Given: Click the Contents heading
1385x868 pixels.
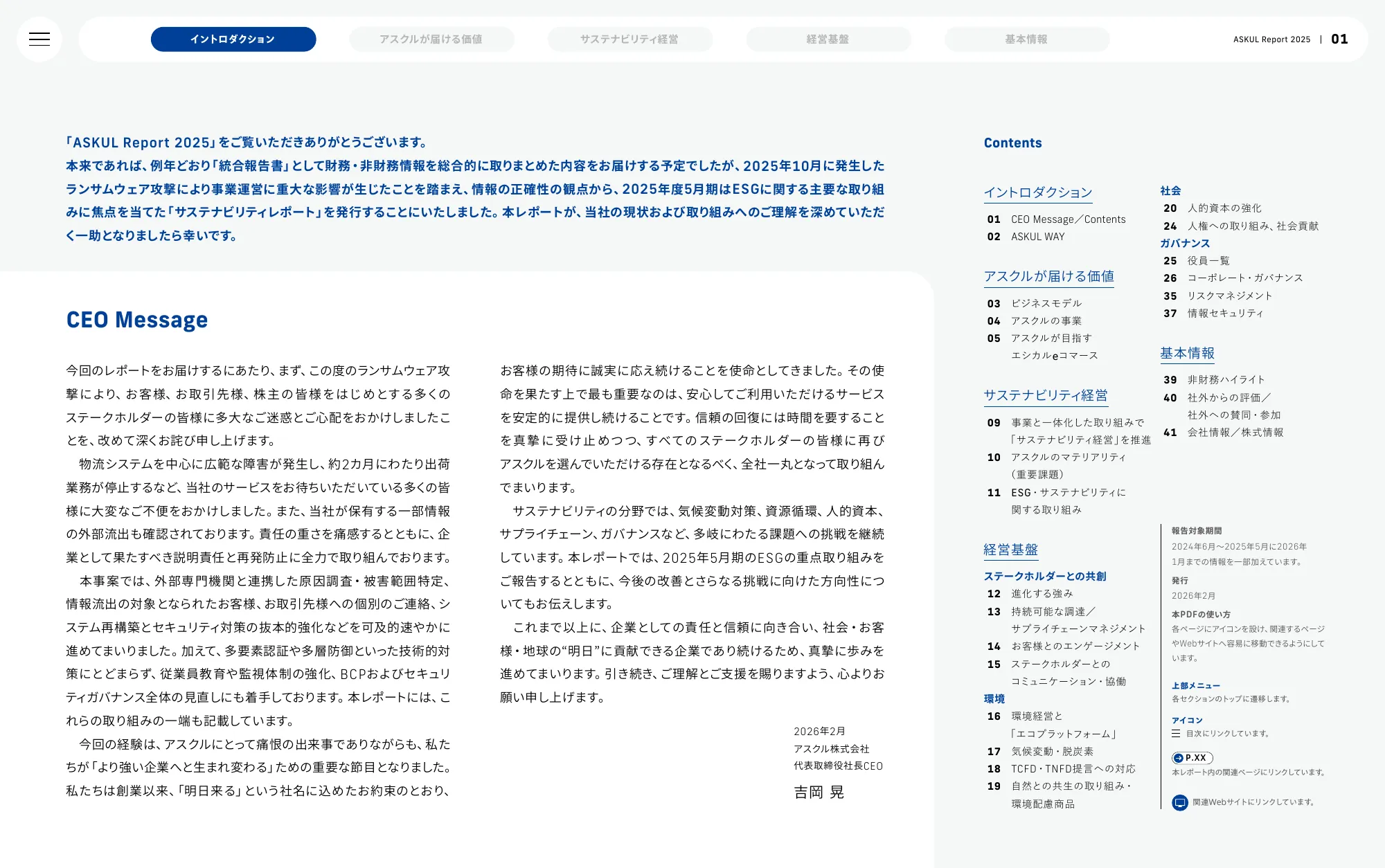Looking at the screenshot, I should coord(1013,143).
